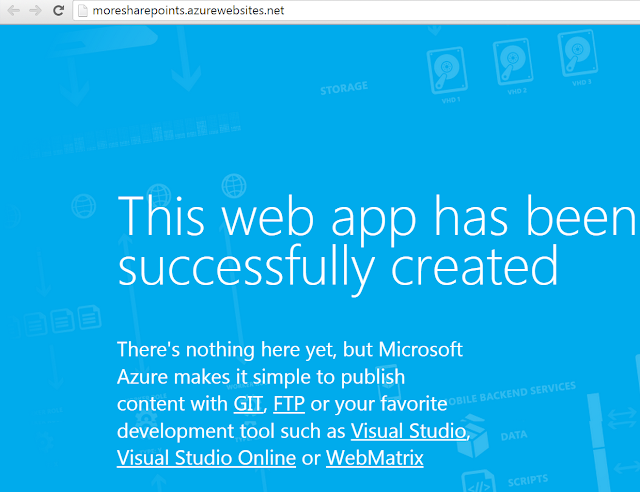Click the browser forward arrow
Screen dimensions: 640x492
pos(36,10)
